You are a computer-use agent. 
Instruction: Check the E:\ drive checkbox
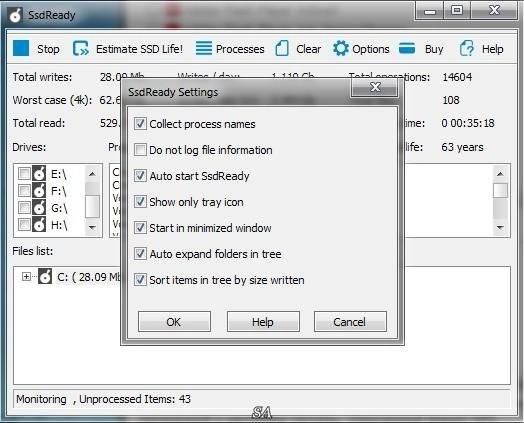point(24,173)
